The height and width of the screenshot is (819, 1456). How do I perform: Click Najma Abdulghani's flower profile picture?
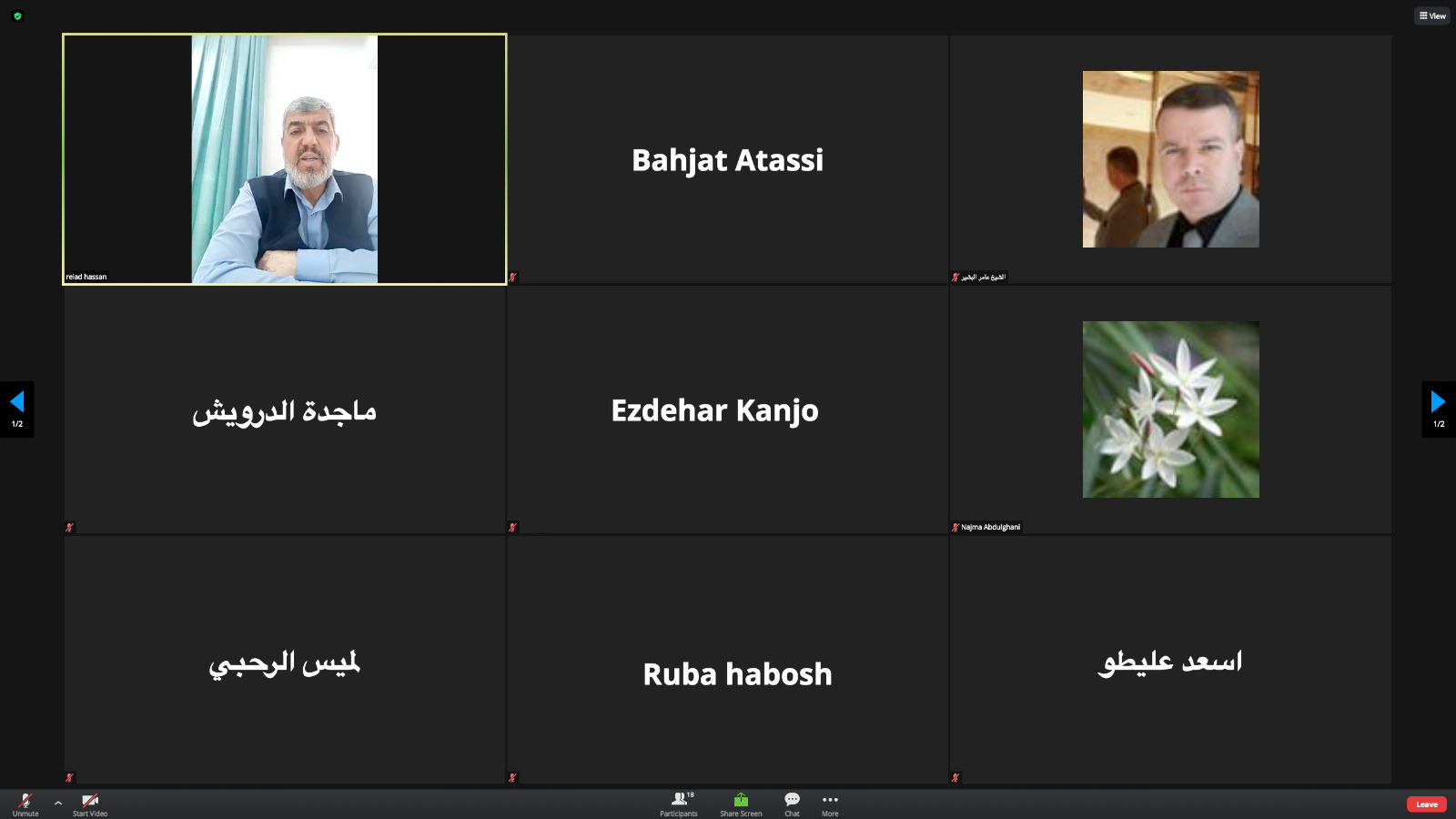click(1171, 409)
